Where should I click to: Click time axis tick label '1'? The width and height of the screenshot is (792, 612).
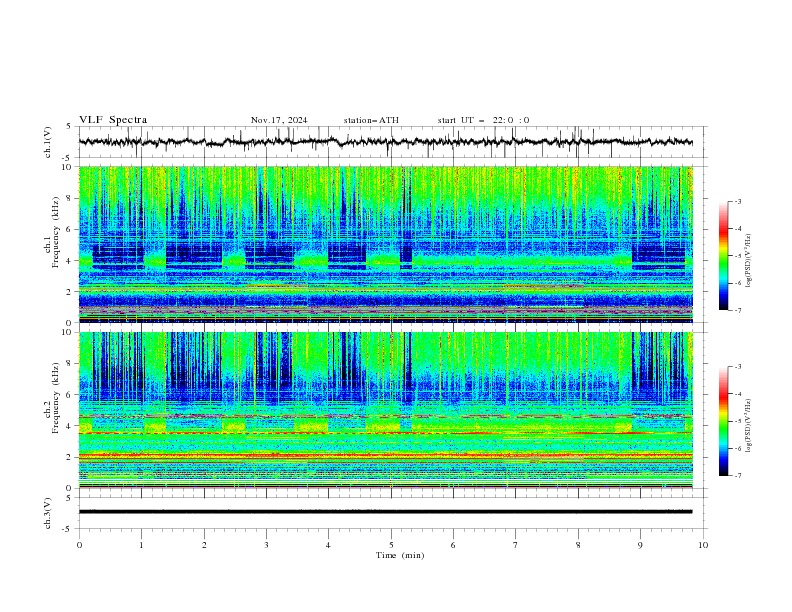pos(141,545)
